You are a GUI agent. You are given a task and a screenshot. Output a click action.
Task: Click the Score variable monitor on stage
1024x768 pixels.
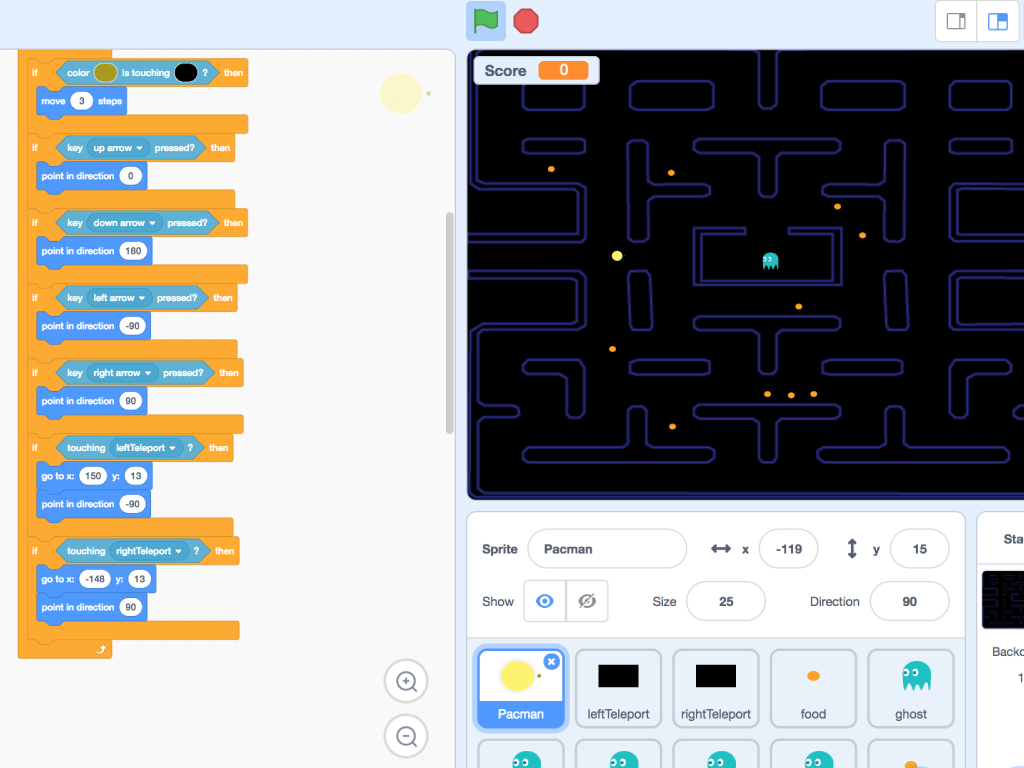point(536,71)
